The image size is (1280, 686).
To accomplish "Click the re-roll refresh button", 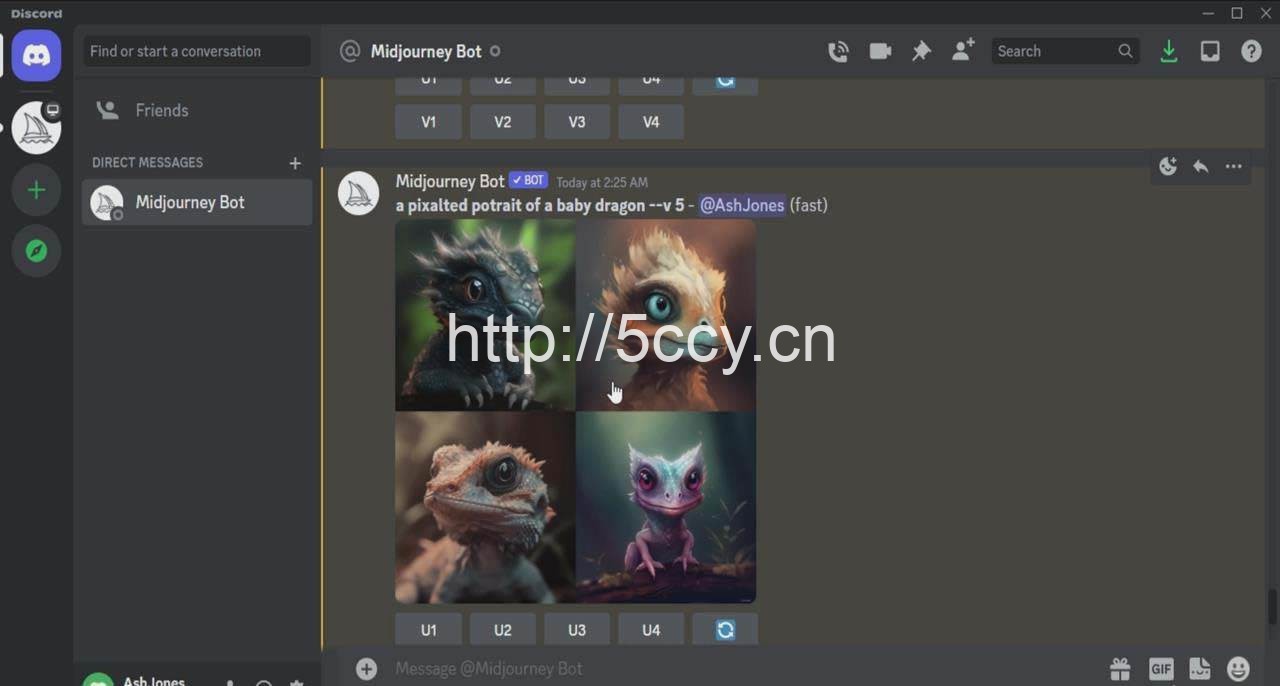I will tap(725, 630).
